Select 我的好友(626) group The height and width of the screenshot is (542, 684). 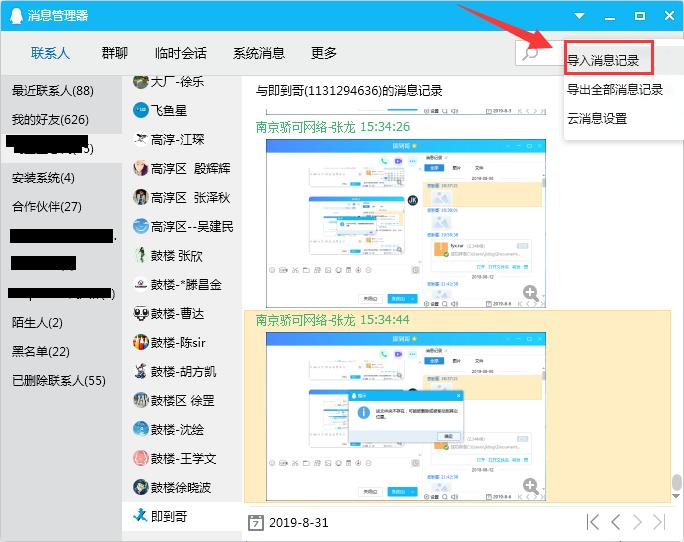click(x=50, y=119)
